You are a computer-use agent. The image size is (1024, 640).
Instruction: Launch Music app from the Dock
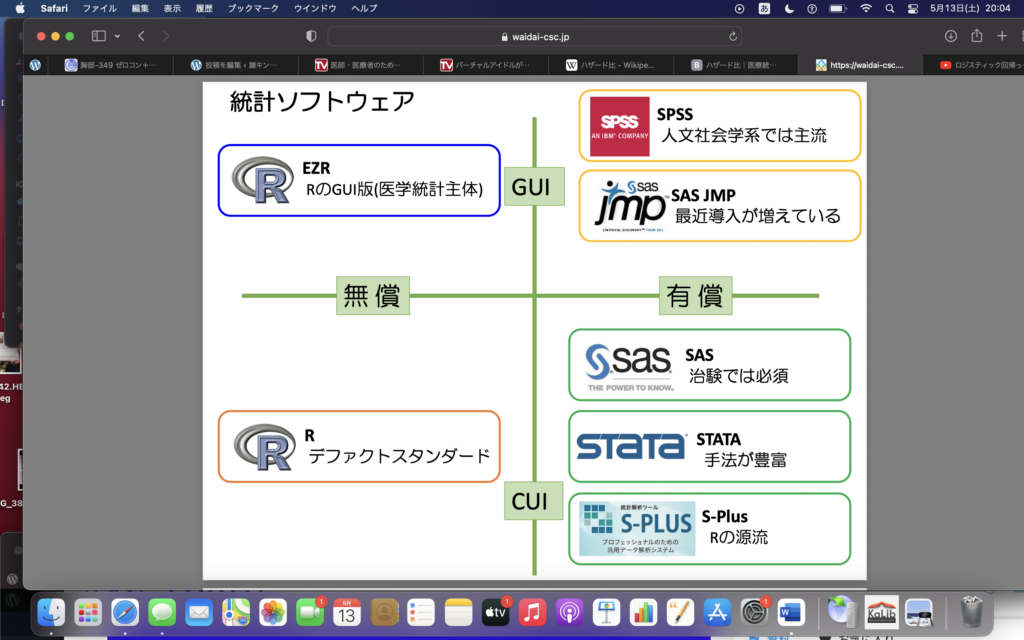[532, 611]
